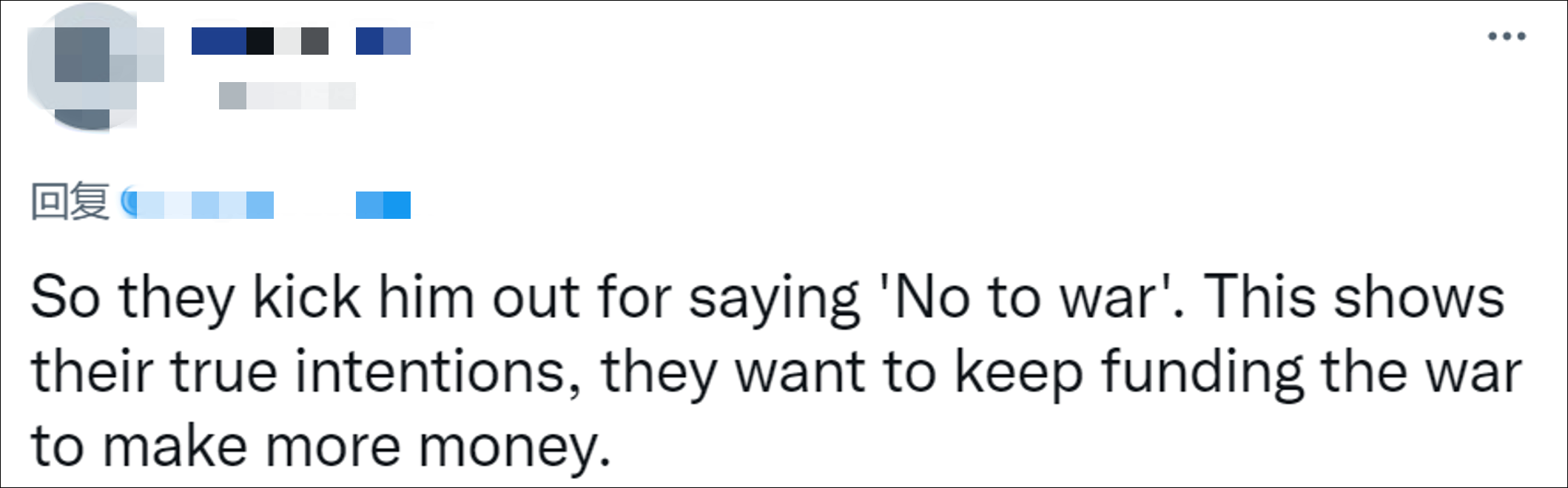Click the 回复 reply label

coord(70,202)
